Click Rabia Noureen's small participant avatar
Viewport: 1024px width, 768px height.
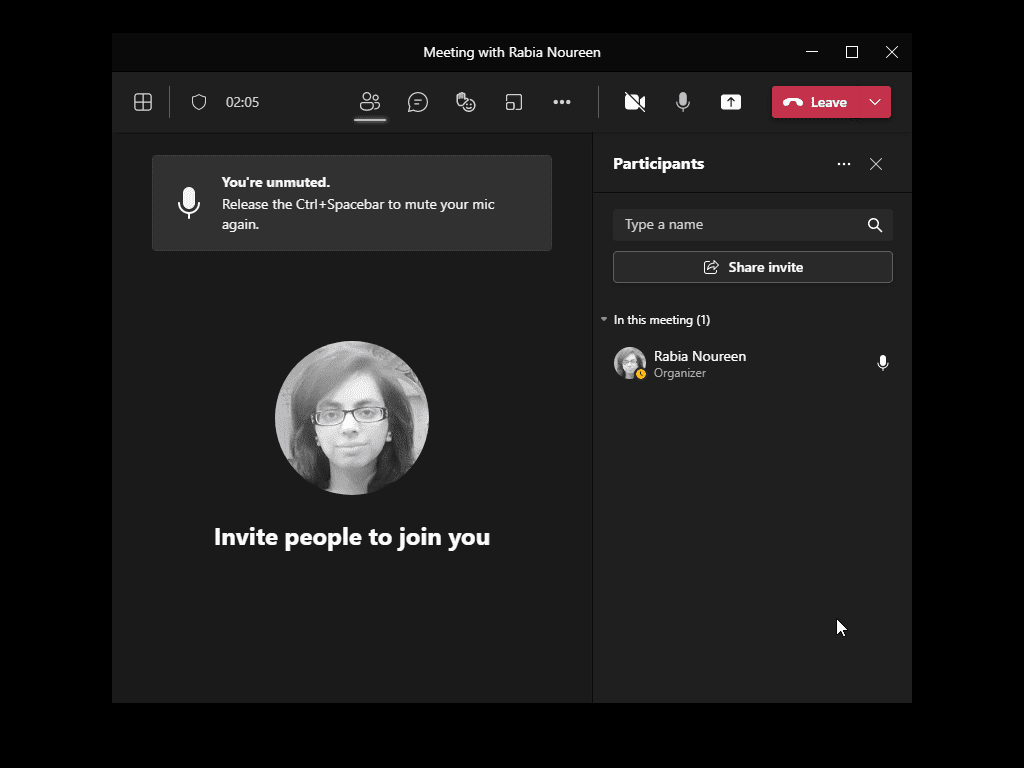630,363
